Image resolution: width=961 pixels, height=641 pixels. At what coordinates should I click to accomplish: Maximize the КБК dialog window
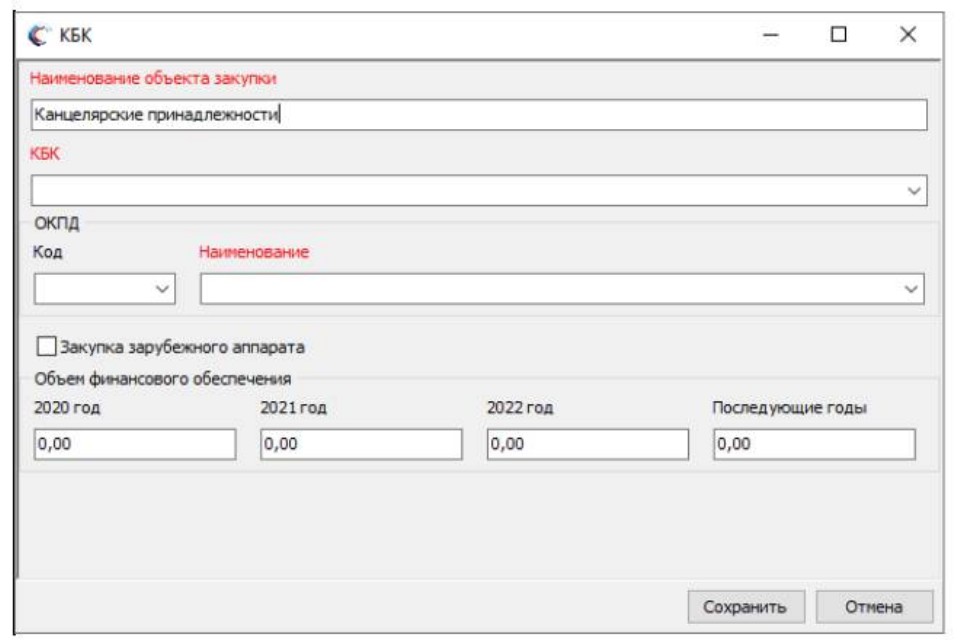click(838, 36)
